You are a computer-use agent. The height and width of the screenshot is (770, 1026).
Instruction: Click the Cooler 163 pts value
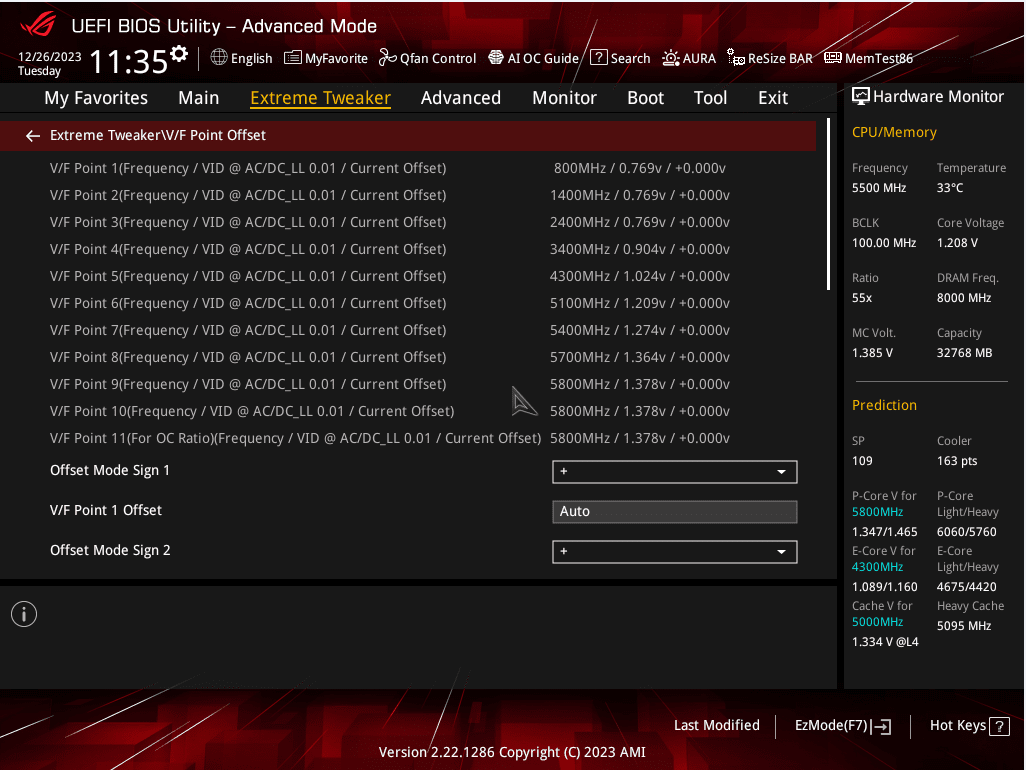coord(957,461)
